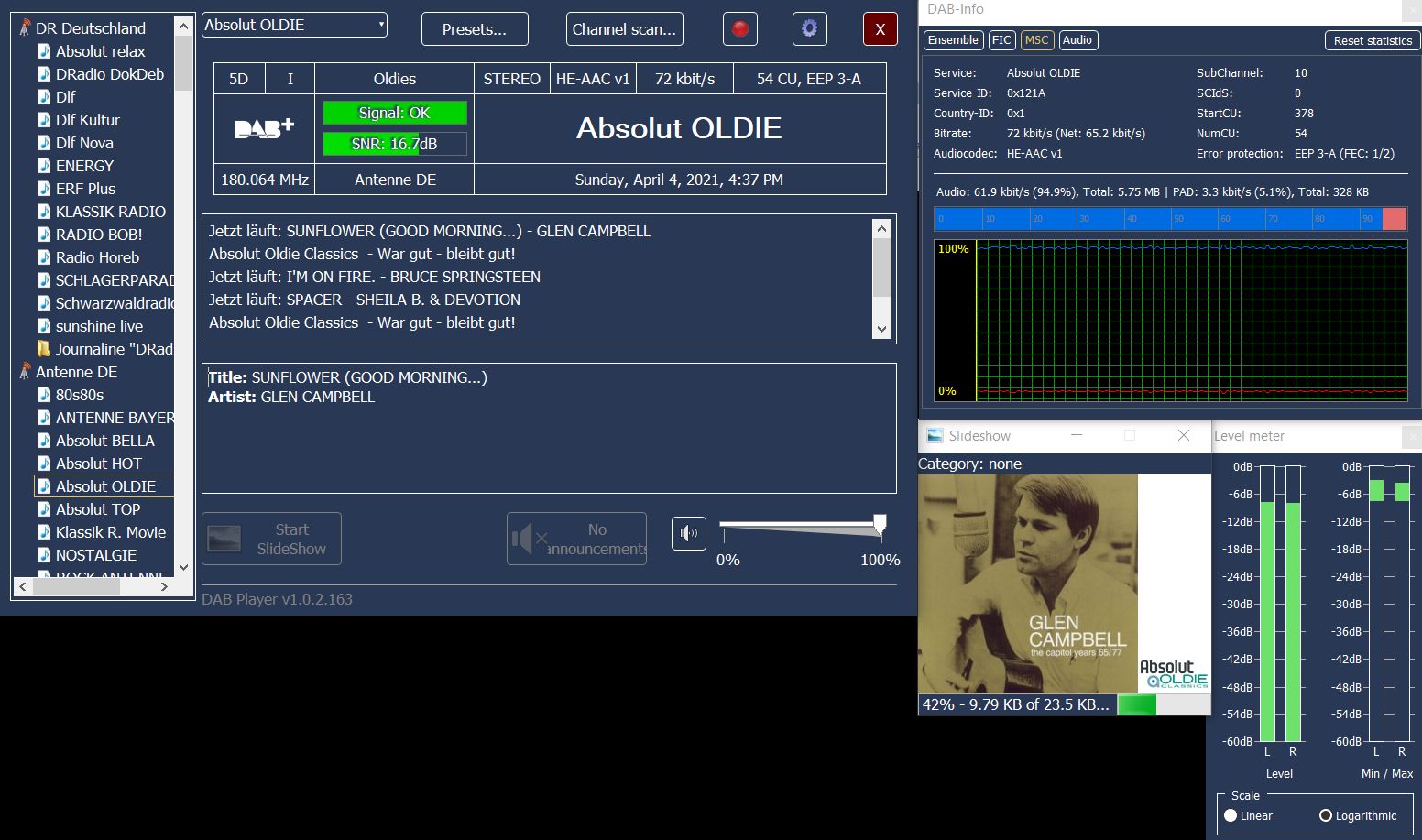The image size is (1422, 840).
Task: Click the Journaline "DRad" folder icon
Action: pyautogui.click(x=43, y=349)
